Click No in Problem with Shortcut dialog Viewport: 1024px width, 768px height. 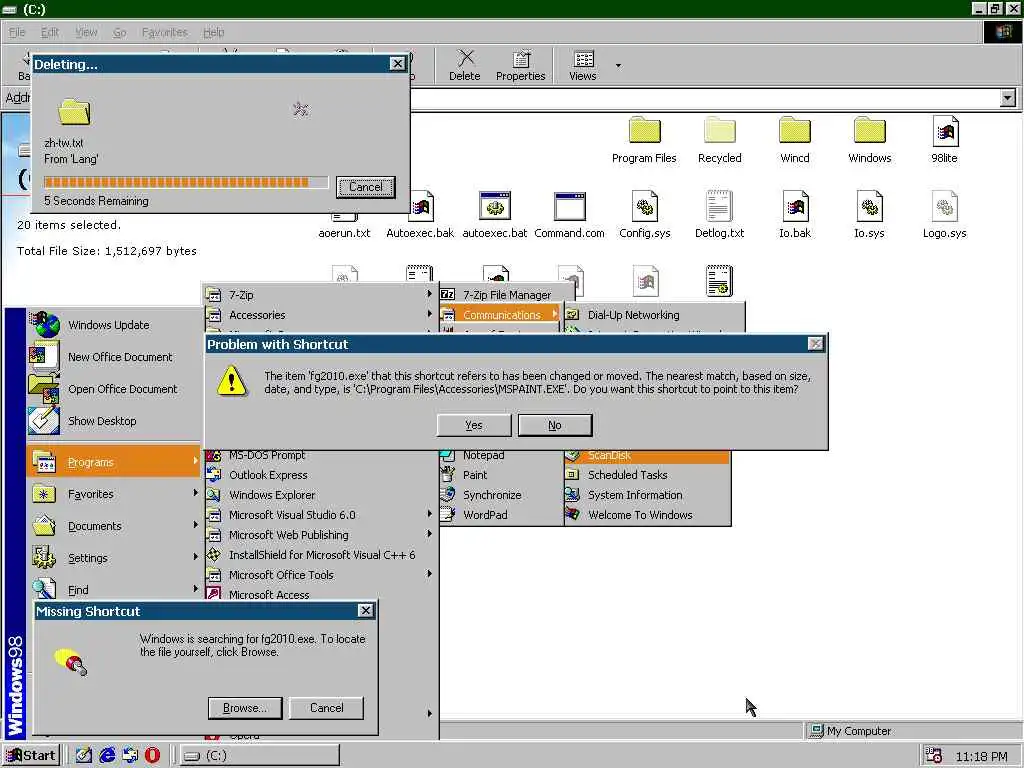(555, 425)
